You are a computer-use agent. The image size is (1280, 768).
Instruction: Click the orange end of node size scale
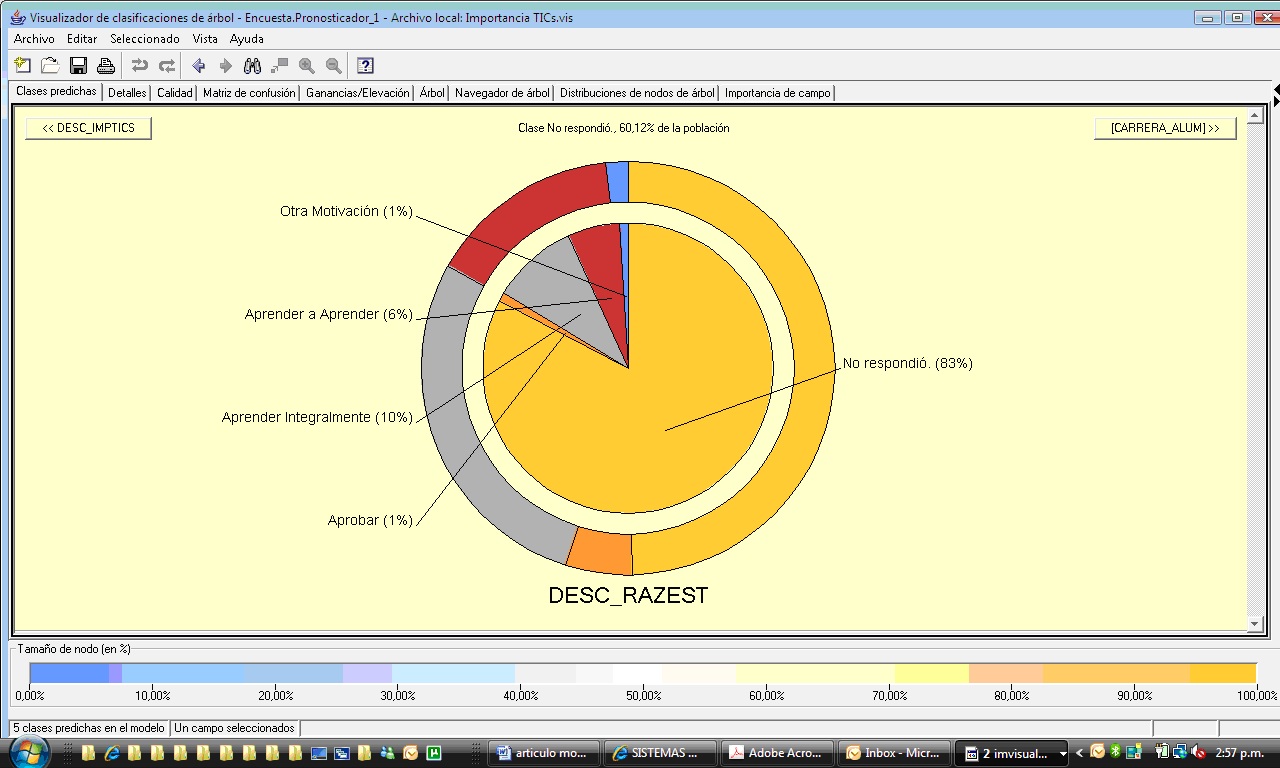pos(1225,673)
